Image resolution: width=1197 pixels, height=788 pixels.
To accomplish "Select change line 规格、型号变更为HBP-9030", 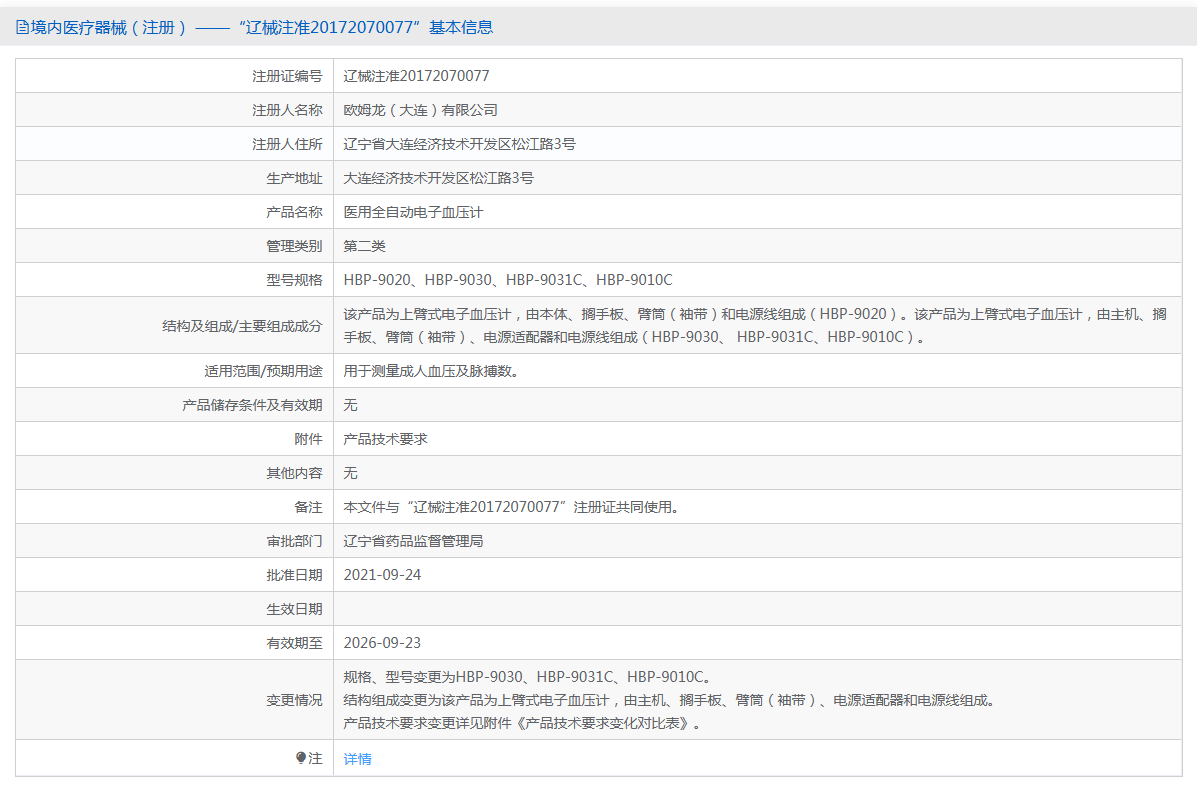I will pos(528,677).
